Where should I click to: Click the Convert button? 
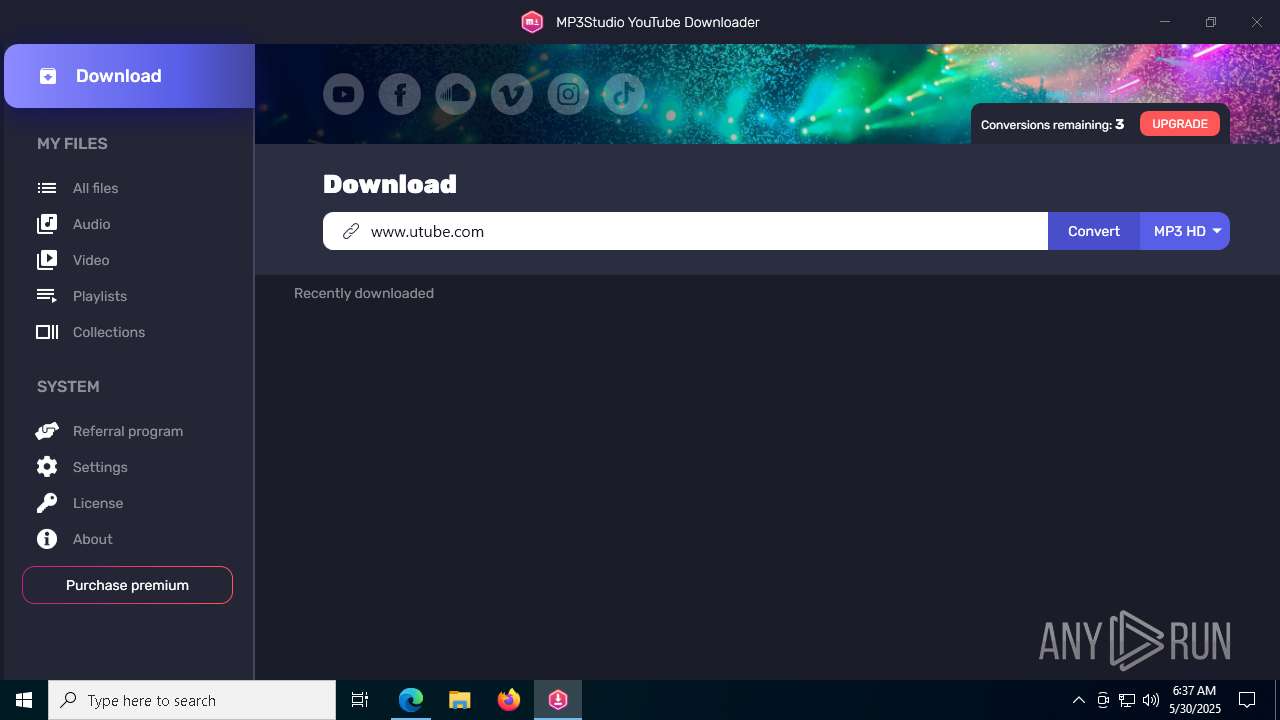(x=1093, y=231)
